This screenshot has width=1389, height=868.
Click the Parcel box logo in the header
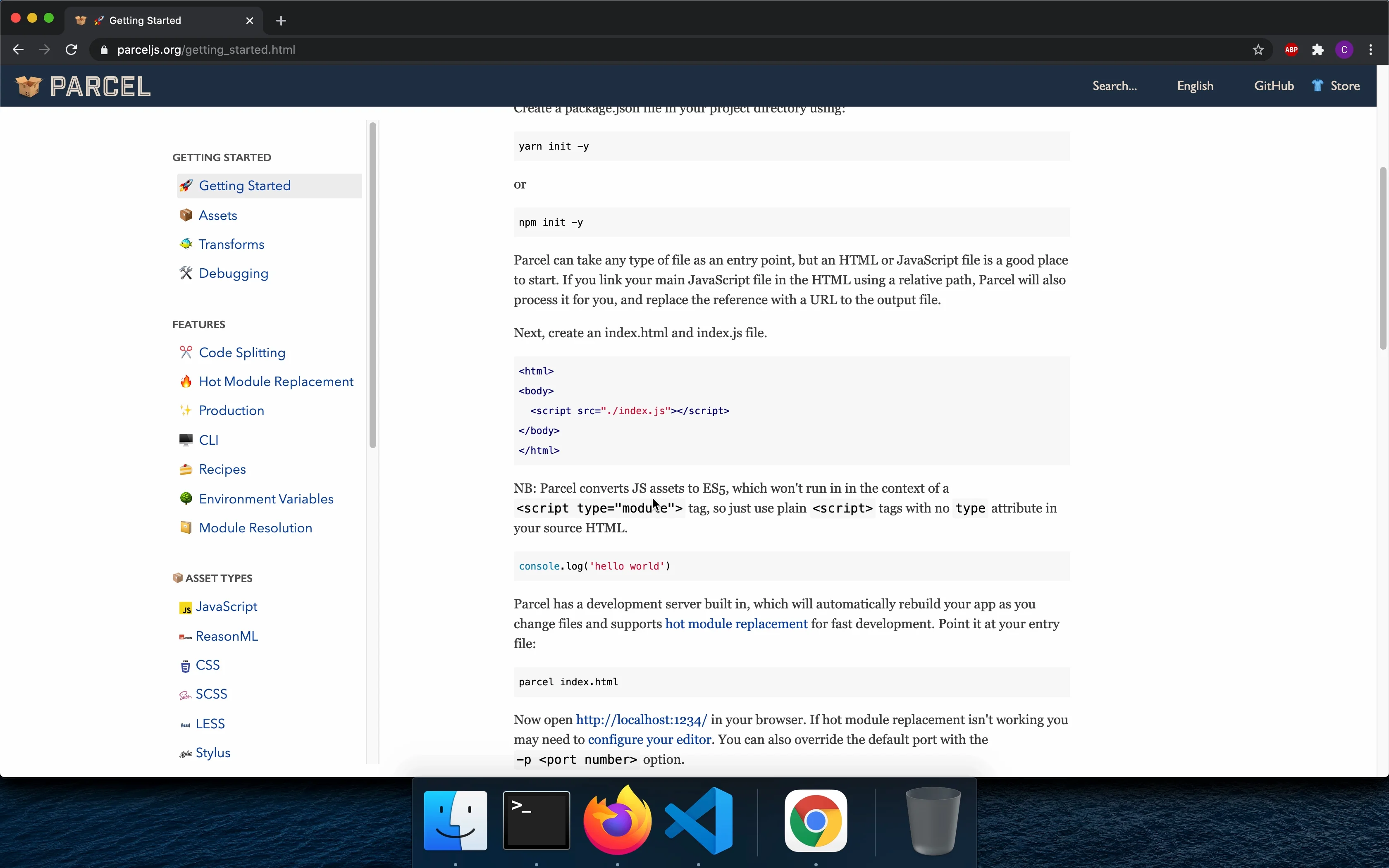click(28, 86)
